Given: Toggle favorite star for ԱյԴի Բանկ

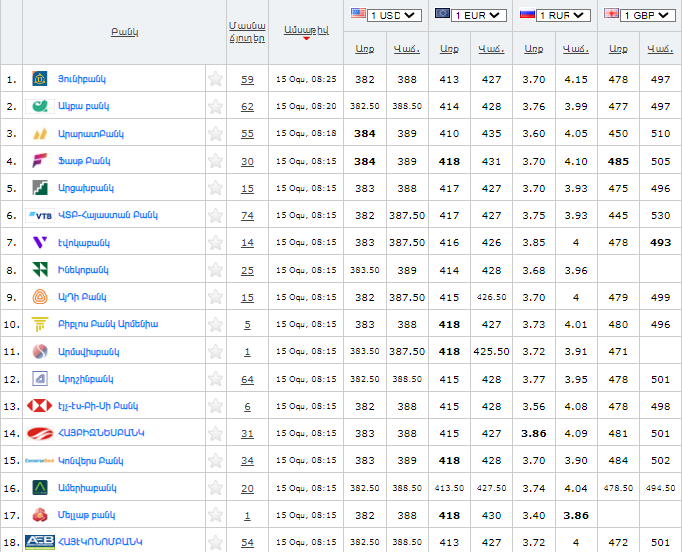Looking at the screenshot, I should (215, 297).
